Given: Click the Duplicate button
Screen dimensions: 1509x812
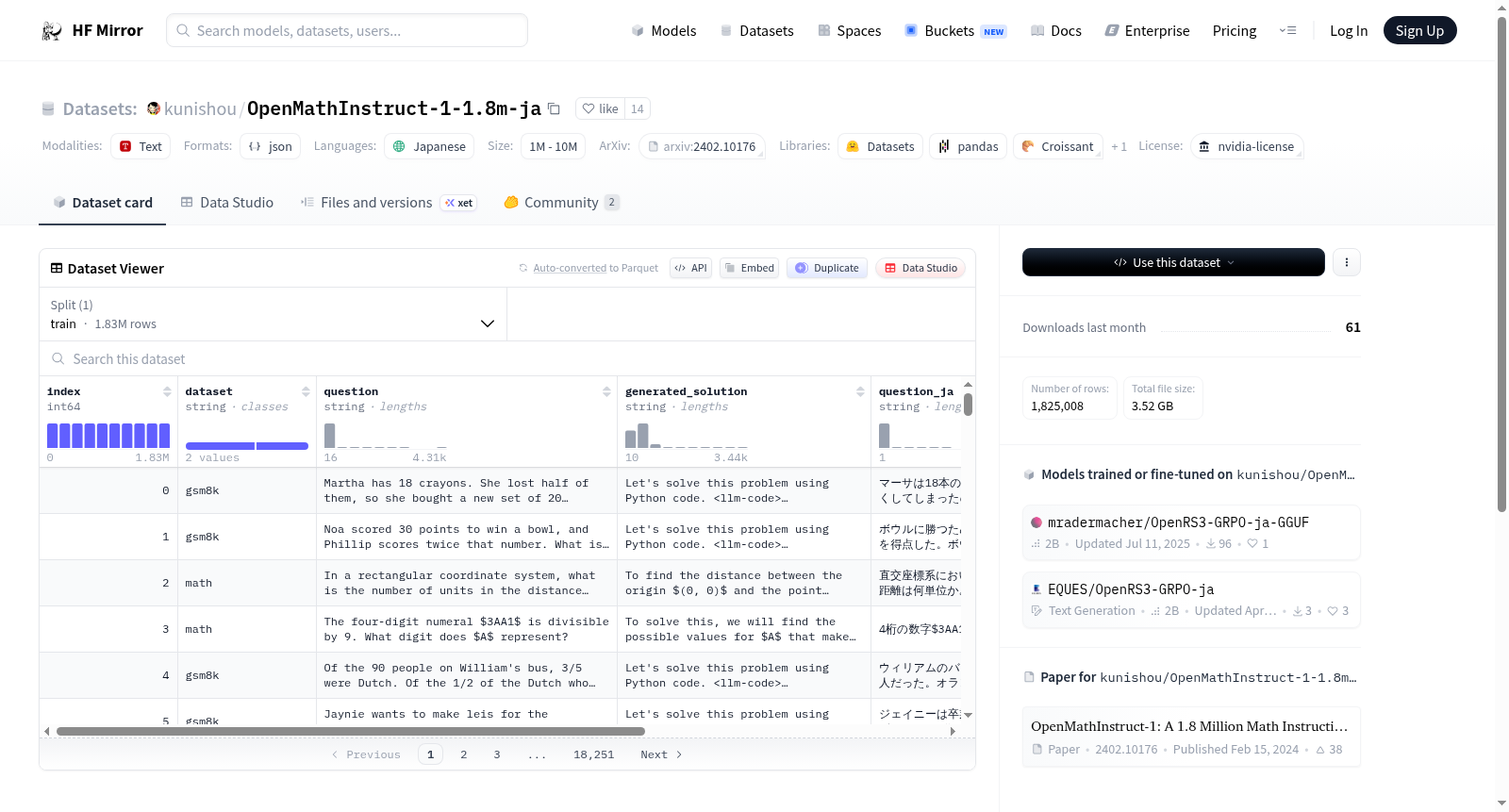Looking at the screenshot, I should [x=827, y=268].
